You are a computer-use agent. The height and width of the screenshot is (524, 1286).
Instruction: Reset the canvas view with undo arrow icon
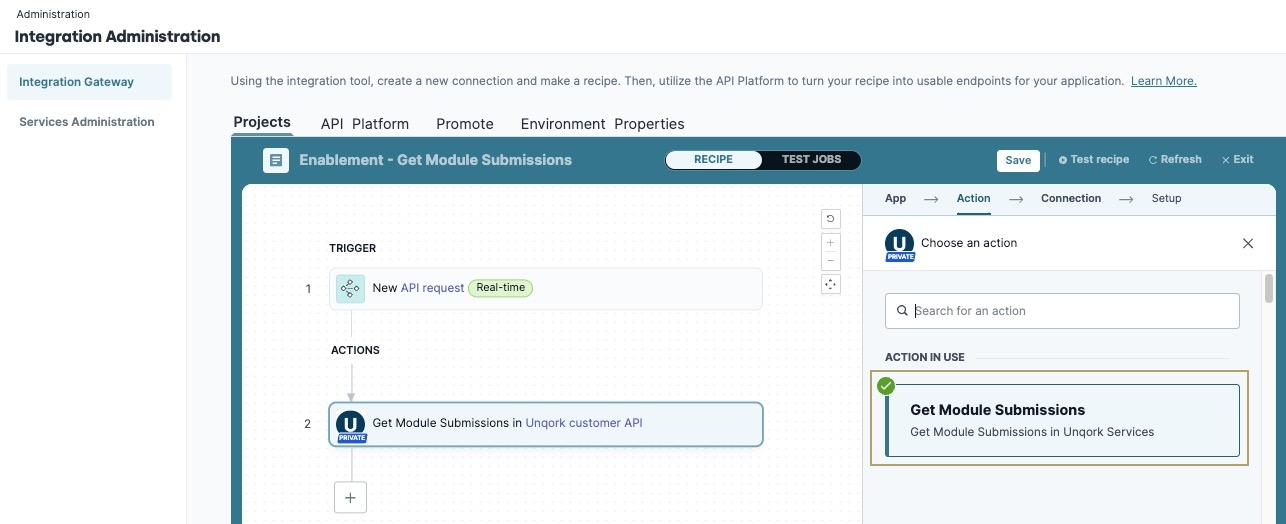[830, 219]
